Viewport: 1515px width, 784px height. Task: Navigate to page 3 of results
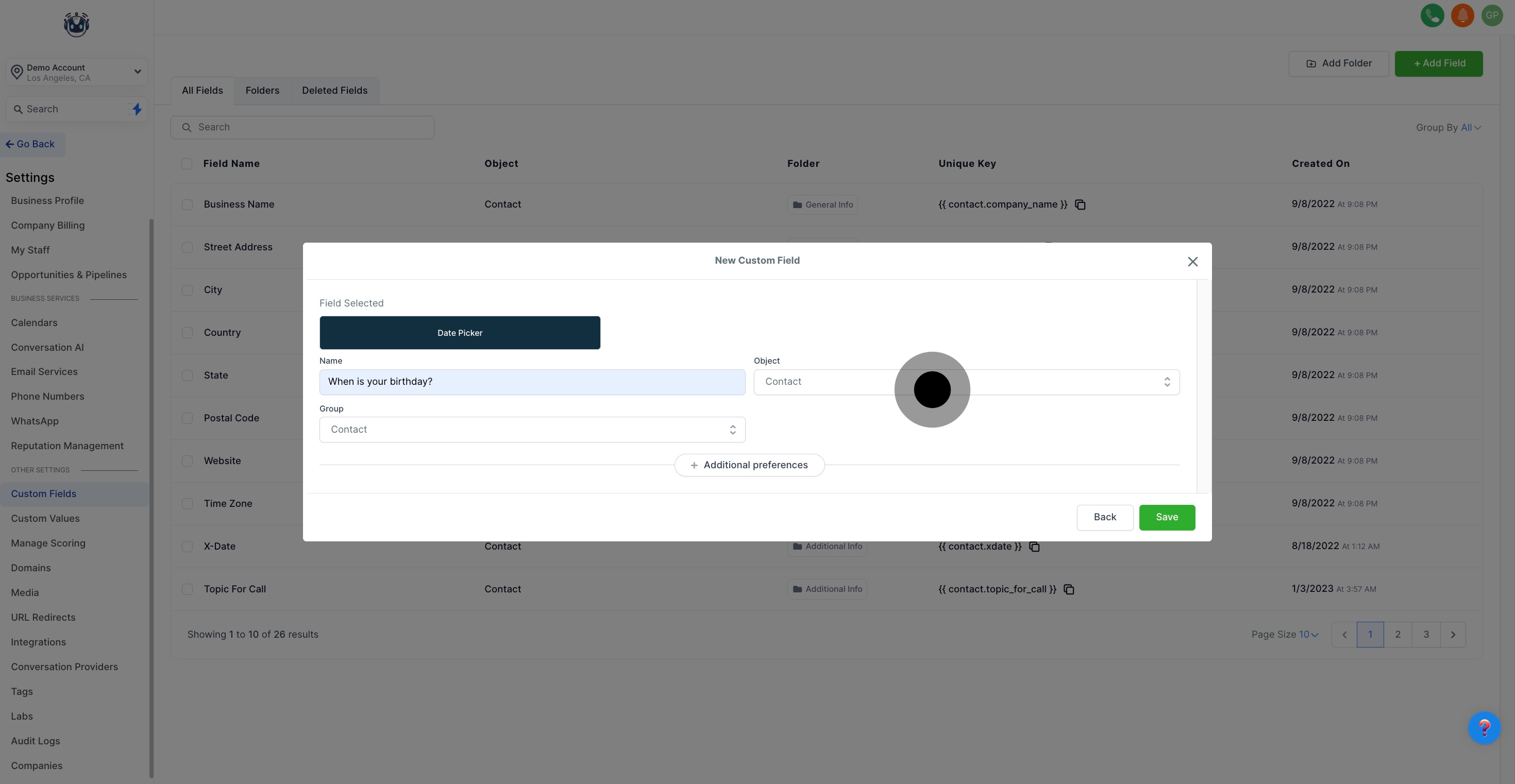[x=1426, y=635]
